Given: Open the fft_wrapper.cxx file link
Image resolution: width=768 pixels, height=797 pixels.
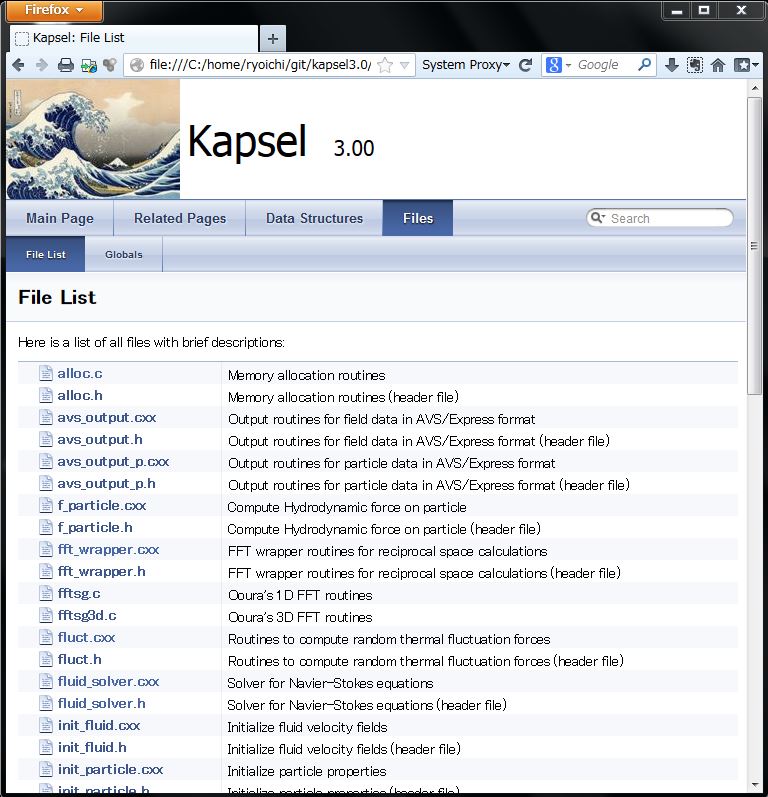Looking at the screenshot, I should 108,550.
